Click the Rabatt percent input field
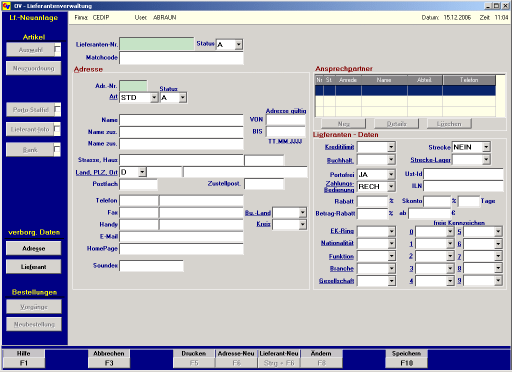 pyautogui.click(x=372, y=201)
